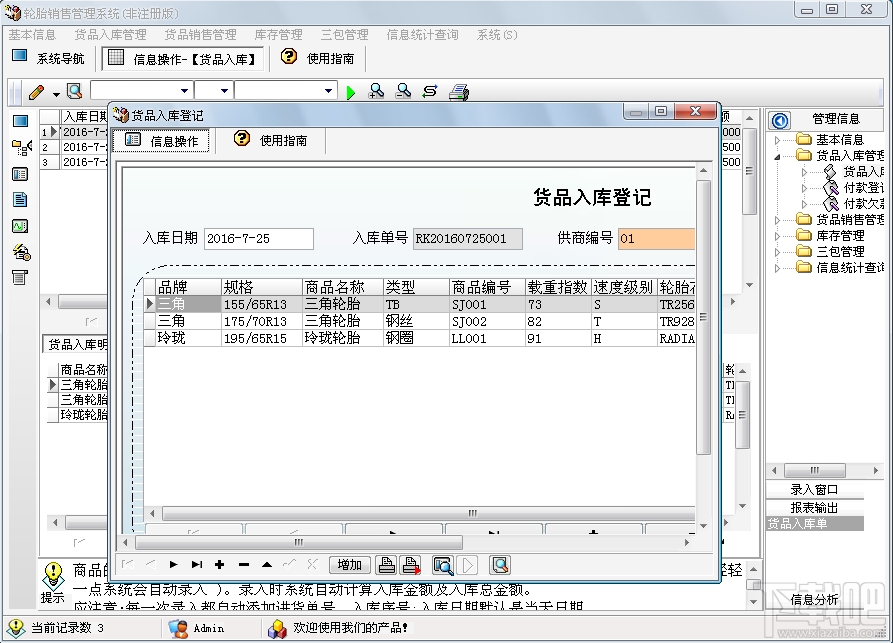Screen dimensions: 893x643
Task: Go to last record in dialog navigator
Action: pyautogui.click(x=197, y=564)
